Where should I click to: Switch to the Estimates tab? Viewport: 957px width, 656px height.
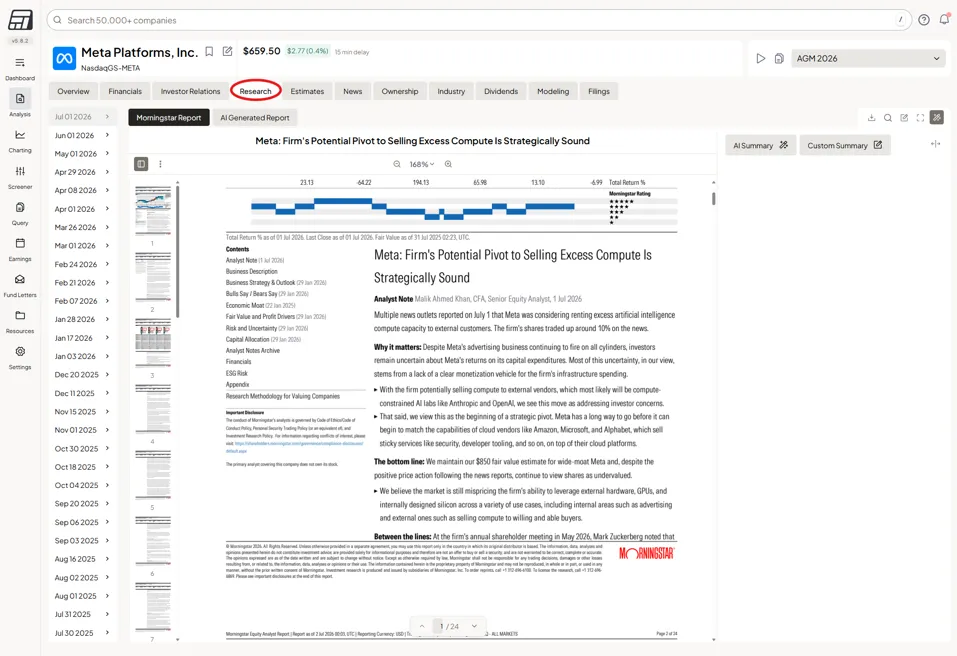coord(307,92)
